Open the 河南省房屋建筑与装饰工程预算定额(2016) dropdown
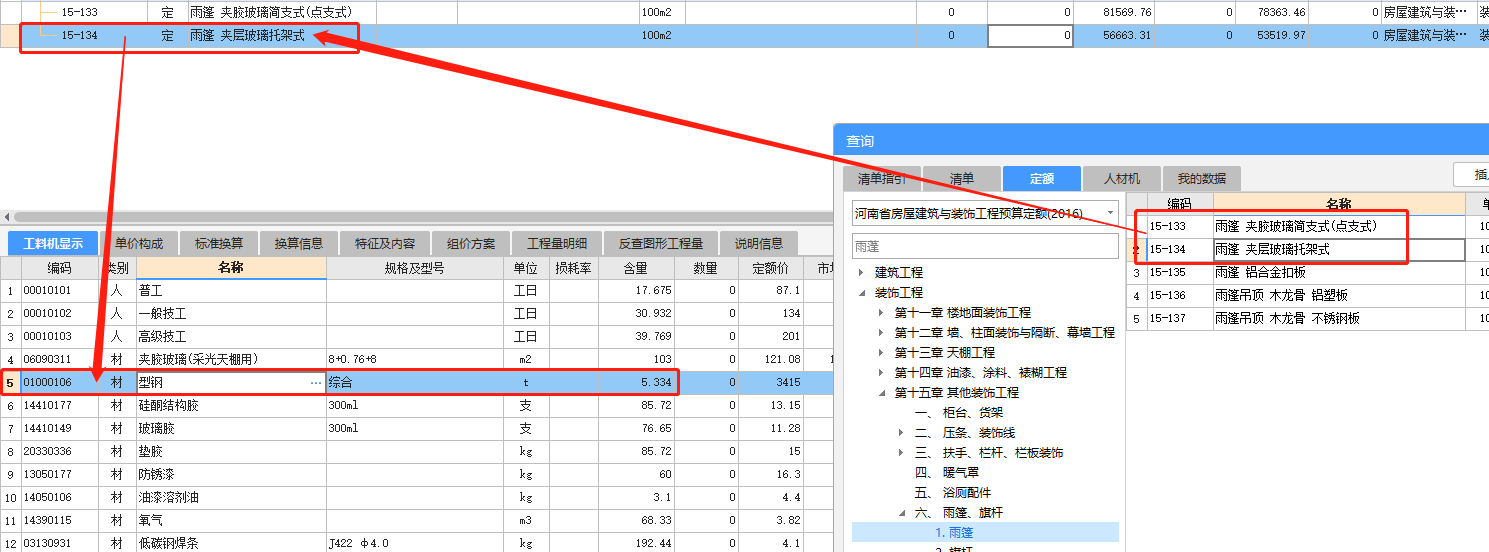 click(x=1110, y=213)
